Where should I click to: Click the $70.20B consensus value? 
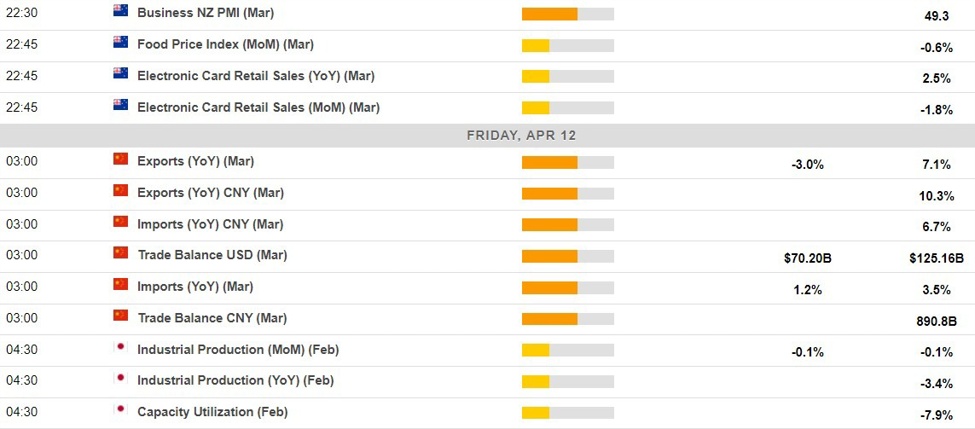[x=807, y=258]
